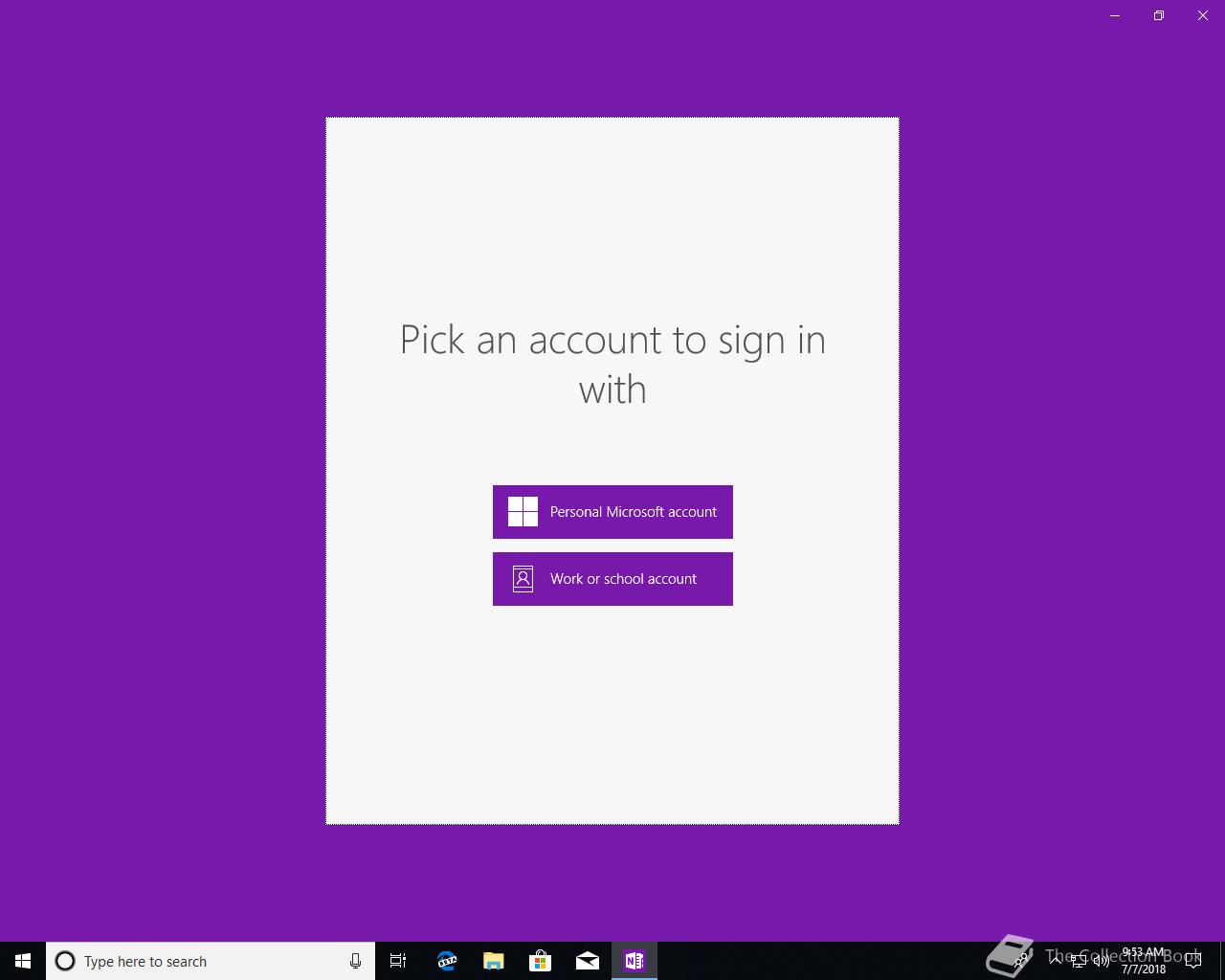Select the OneNote taskbar icon
1225x980 pixels.
(x=635, y=961)
